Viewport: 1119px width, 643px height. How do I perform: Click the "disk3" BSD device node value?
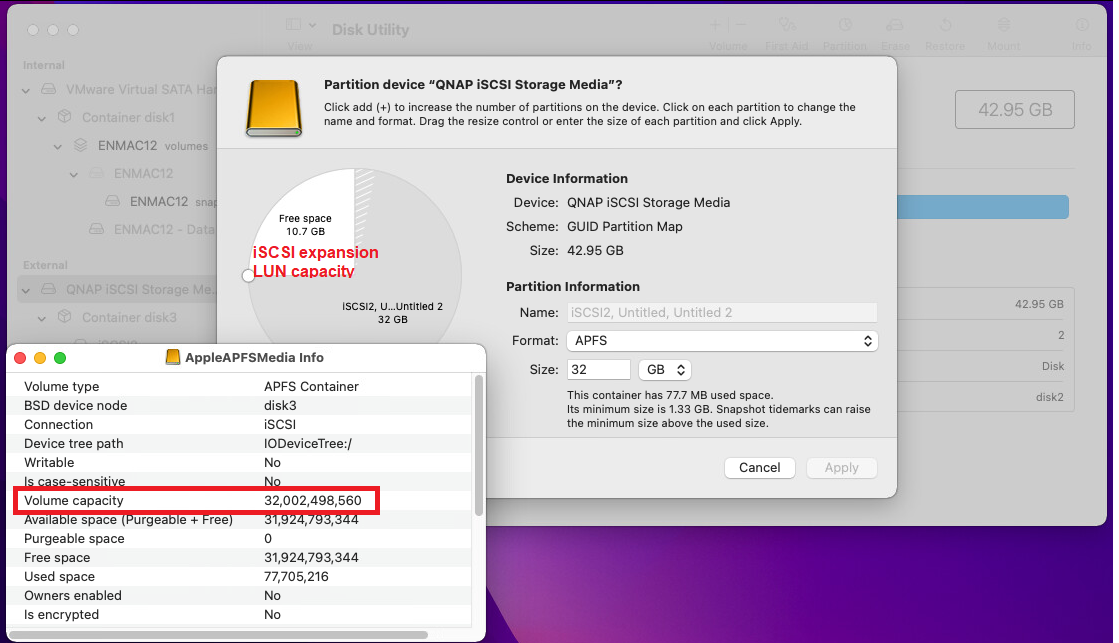[x=280, y=405]
